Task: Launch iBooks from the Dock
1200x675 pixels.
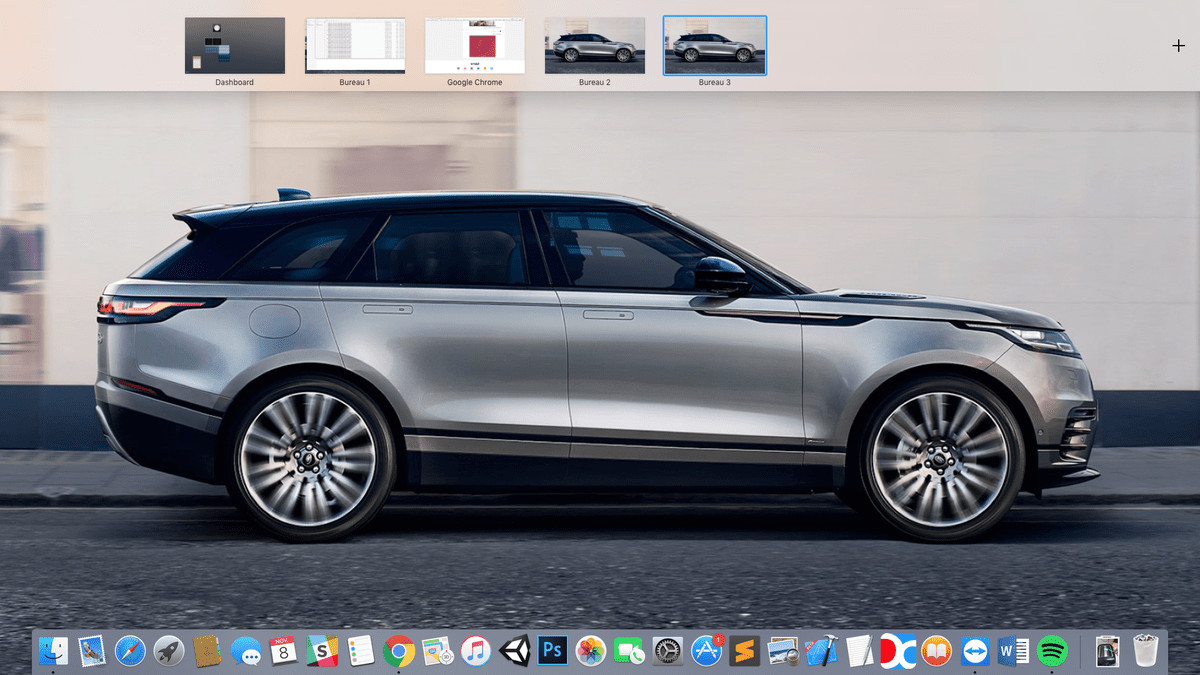Action: (x=937, y=651)
